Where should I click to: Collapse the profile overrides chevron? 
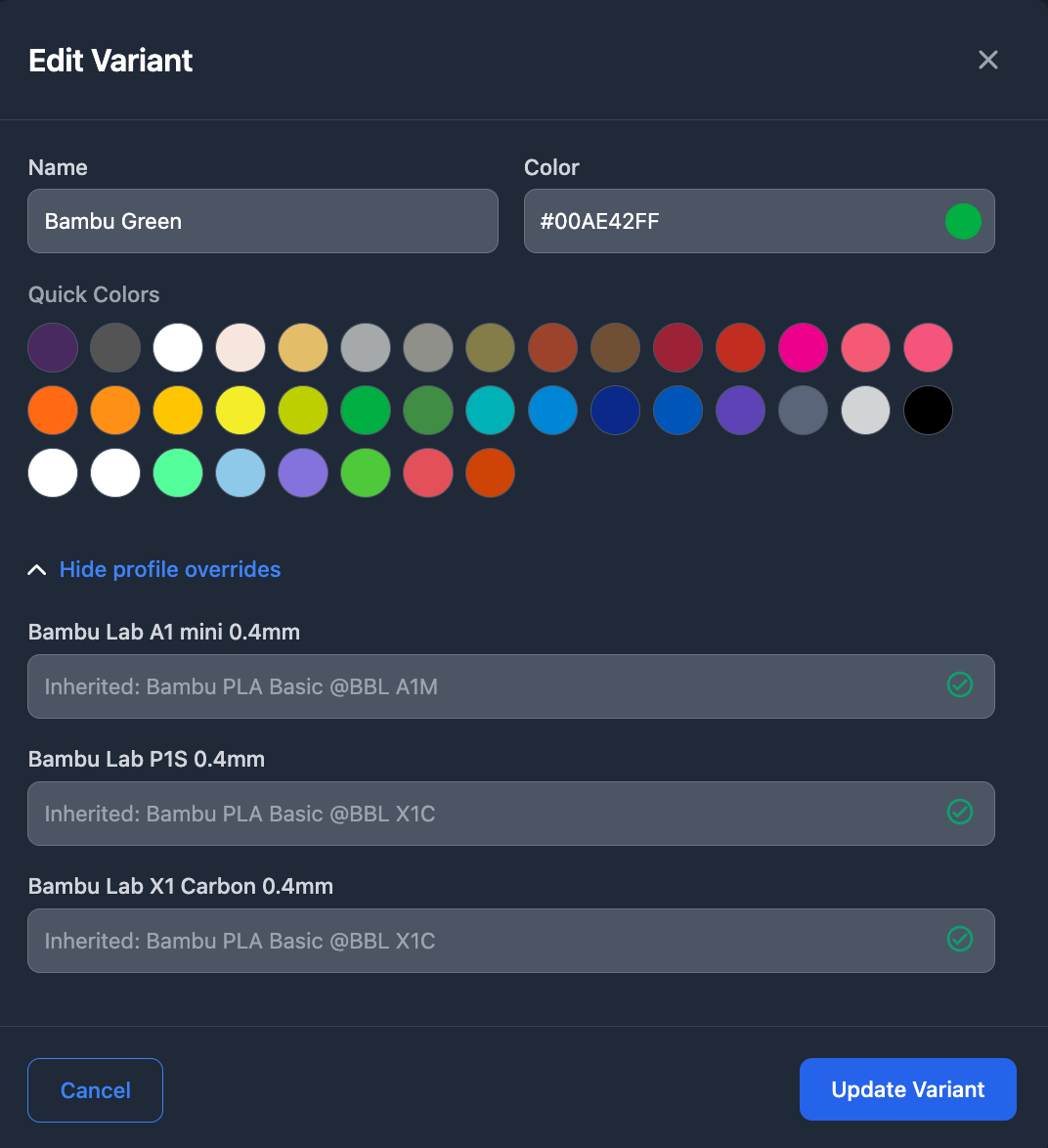click(x=37, y=570)
